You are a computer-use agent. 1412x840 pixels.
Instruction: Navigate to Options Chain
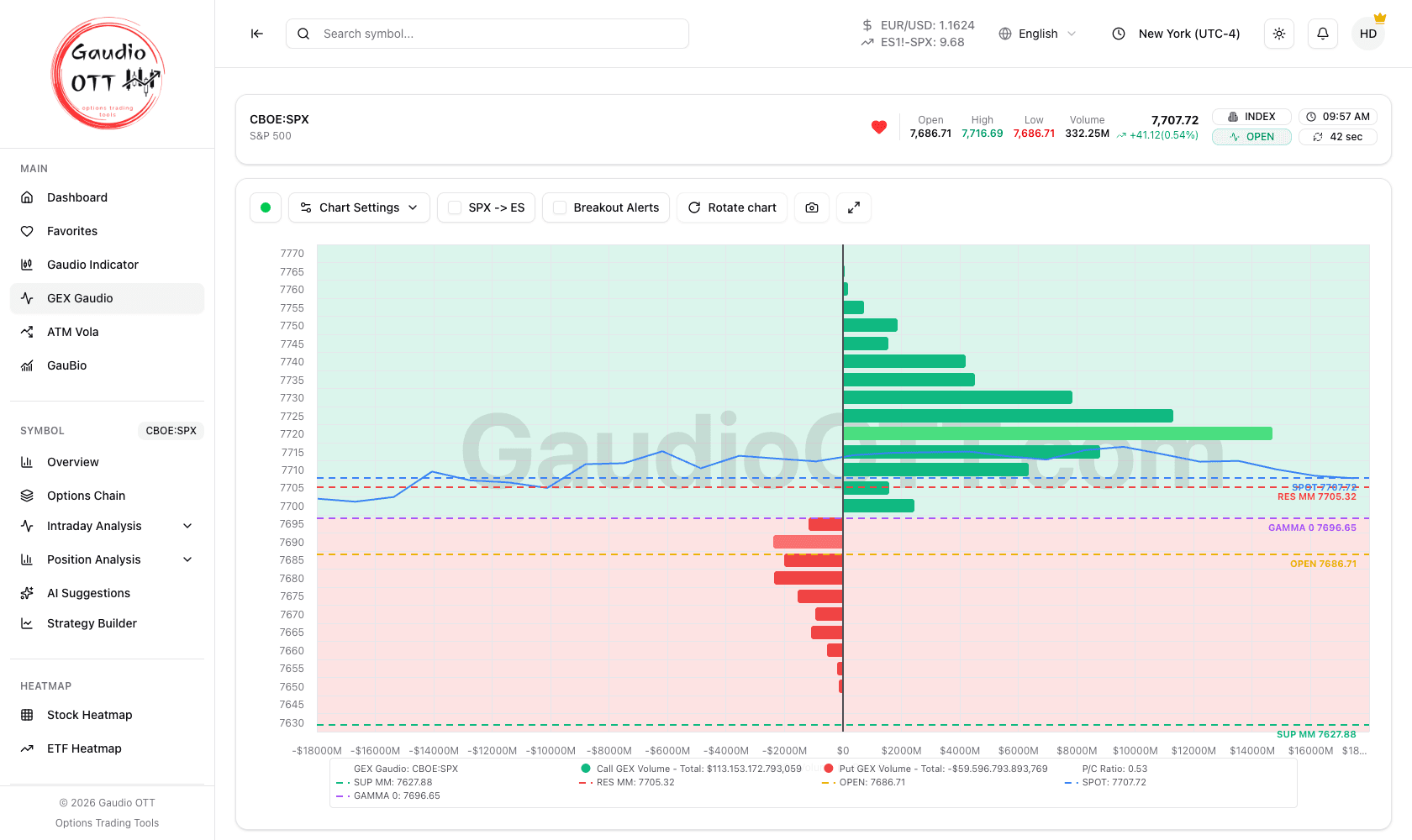pyautogui.click(x=107, y=496)
